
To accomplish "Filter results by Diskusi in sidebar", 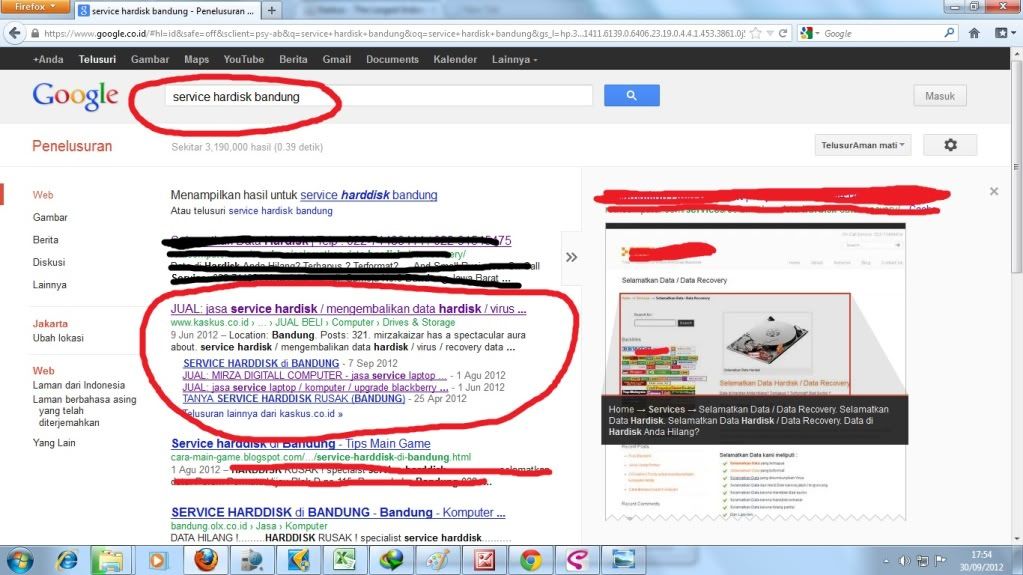I will (49, 262).
